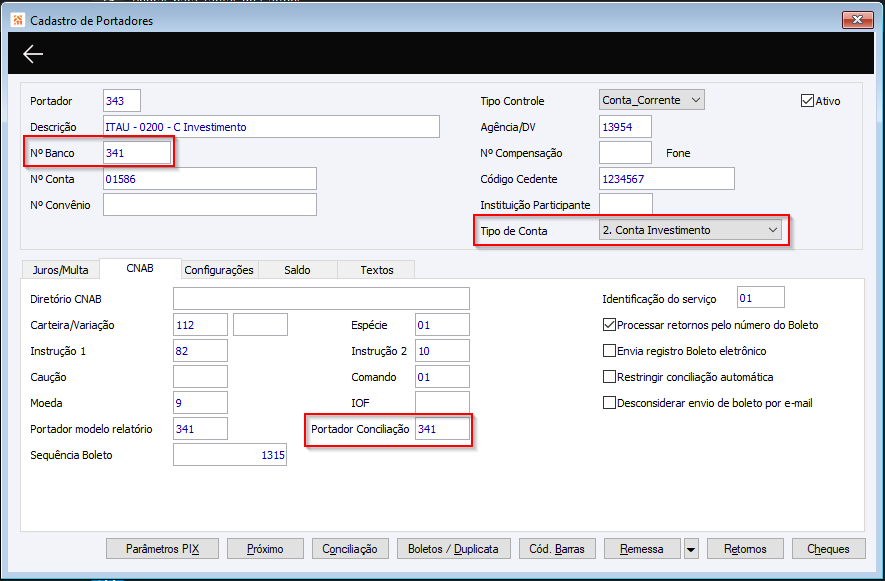Click the Comando field
The width and height of the screenshot is (885, 581).
[442, 377]
